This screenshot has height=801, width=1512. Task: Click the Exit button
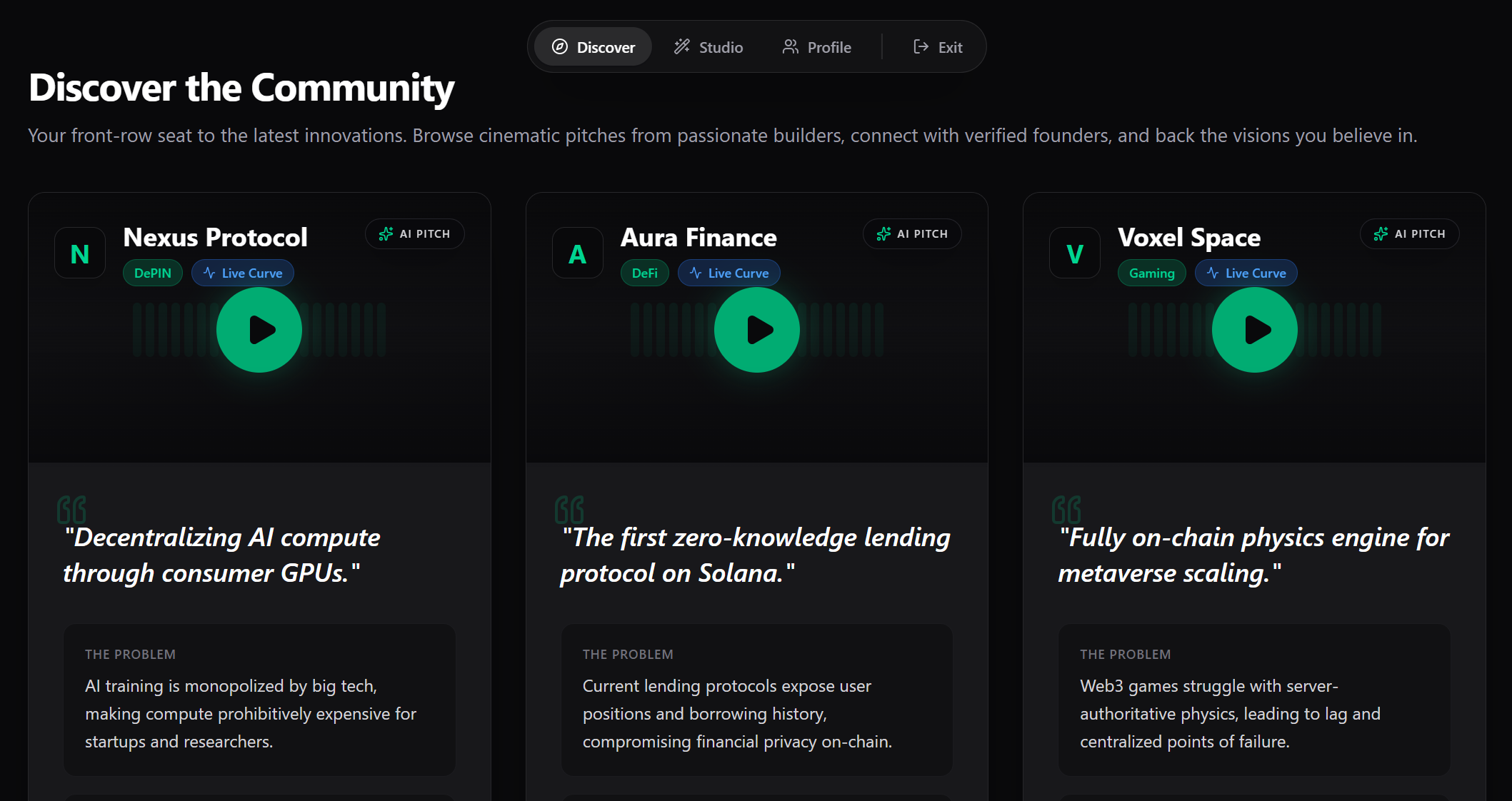pyautogui.click(x=938, y=47)
